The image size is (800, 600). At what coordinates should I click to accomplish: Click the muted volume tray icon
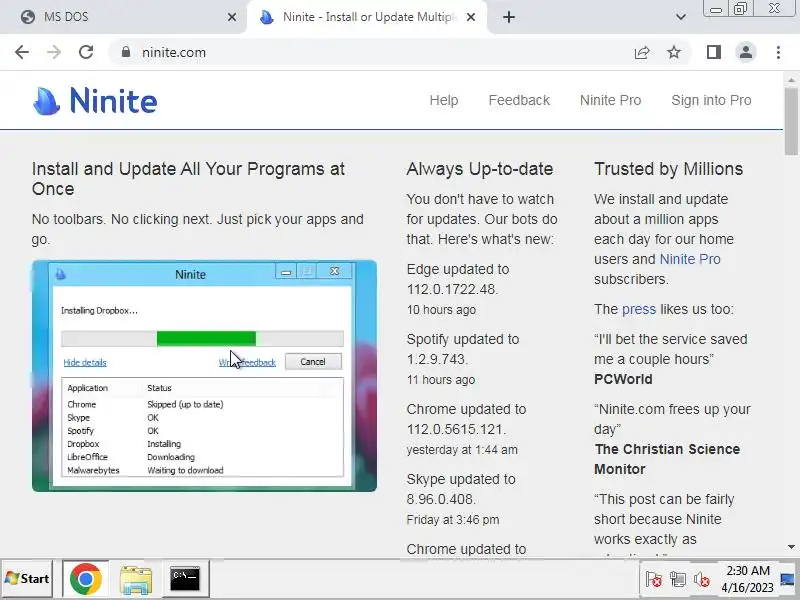(x=702, y=579)
